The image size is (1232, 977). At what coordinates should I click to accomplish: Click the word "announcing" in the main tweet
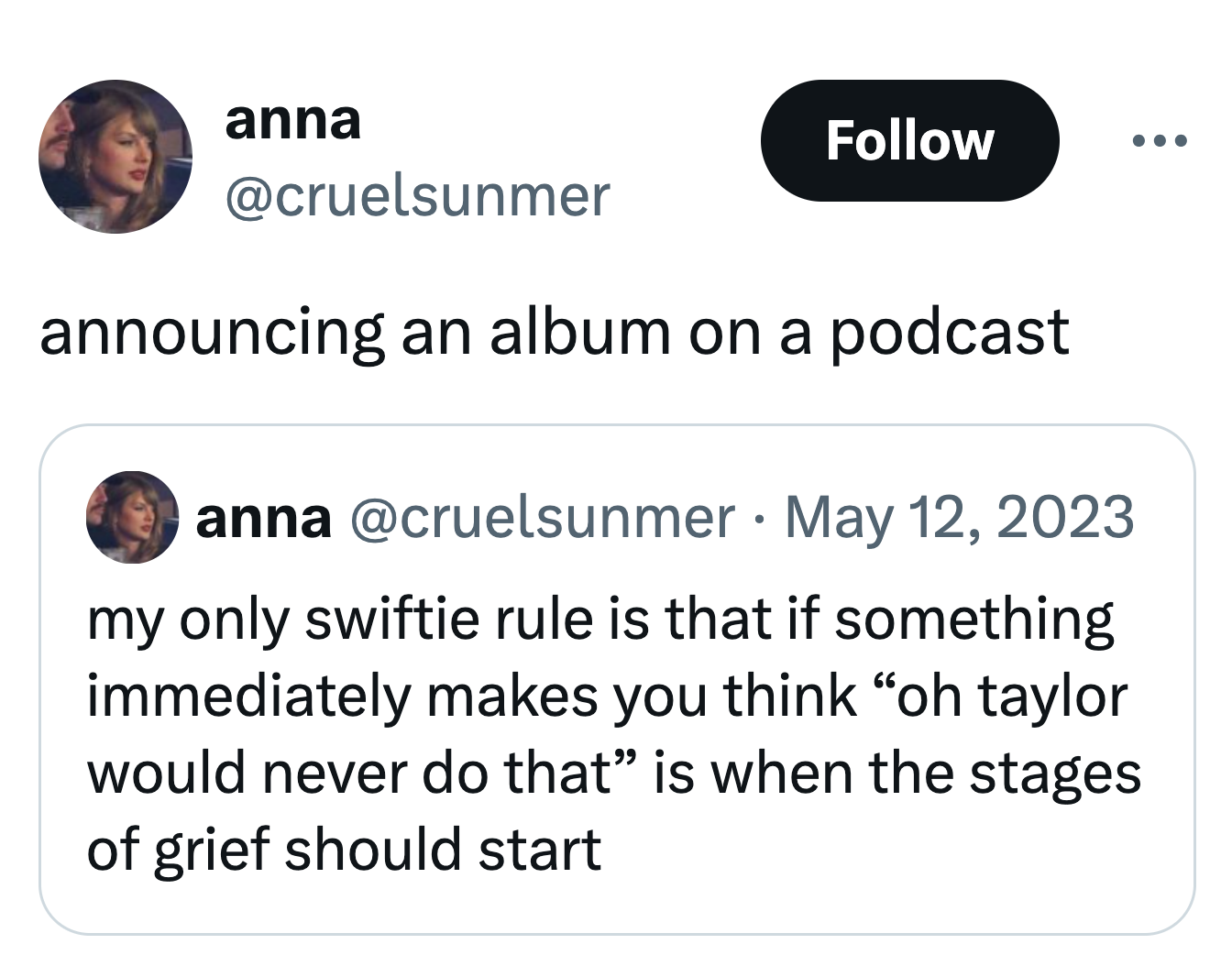click(212, 332)
